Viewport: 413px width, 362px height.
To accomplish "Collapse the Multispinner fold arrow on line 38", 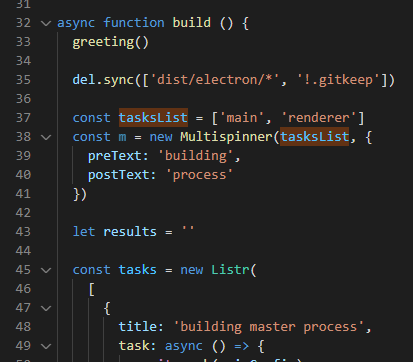I will pyautogui.click(x=46, y=137).
